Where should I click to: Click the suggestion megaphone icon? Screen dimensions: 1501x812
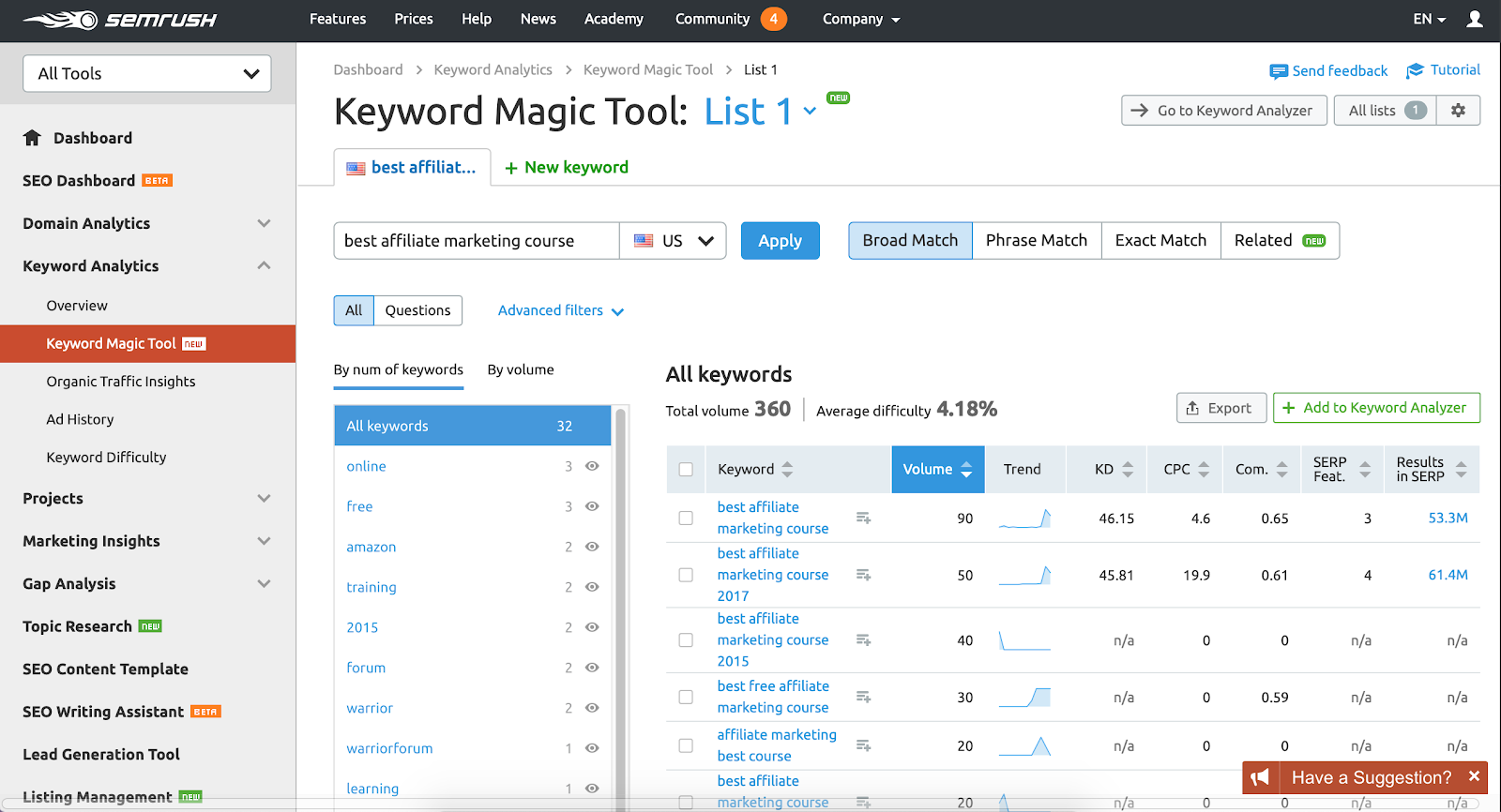[1260, 777]
